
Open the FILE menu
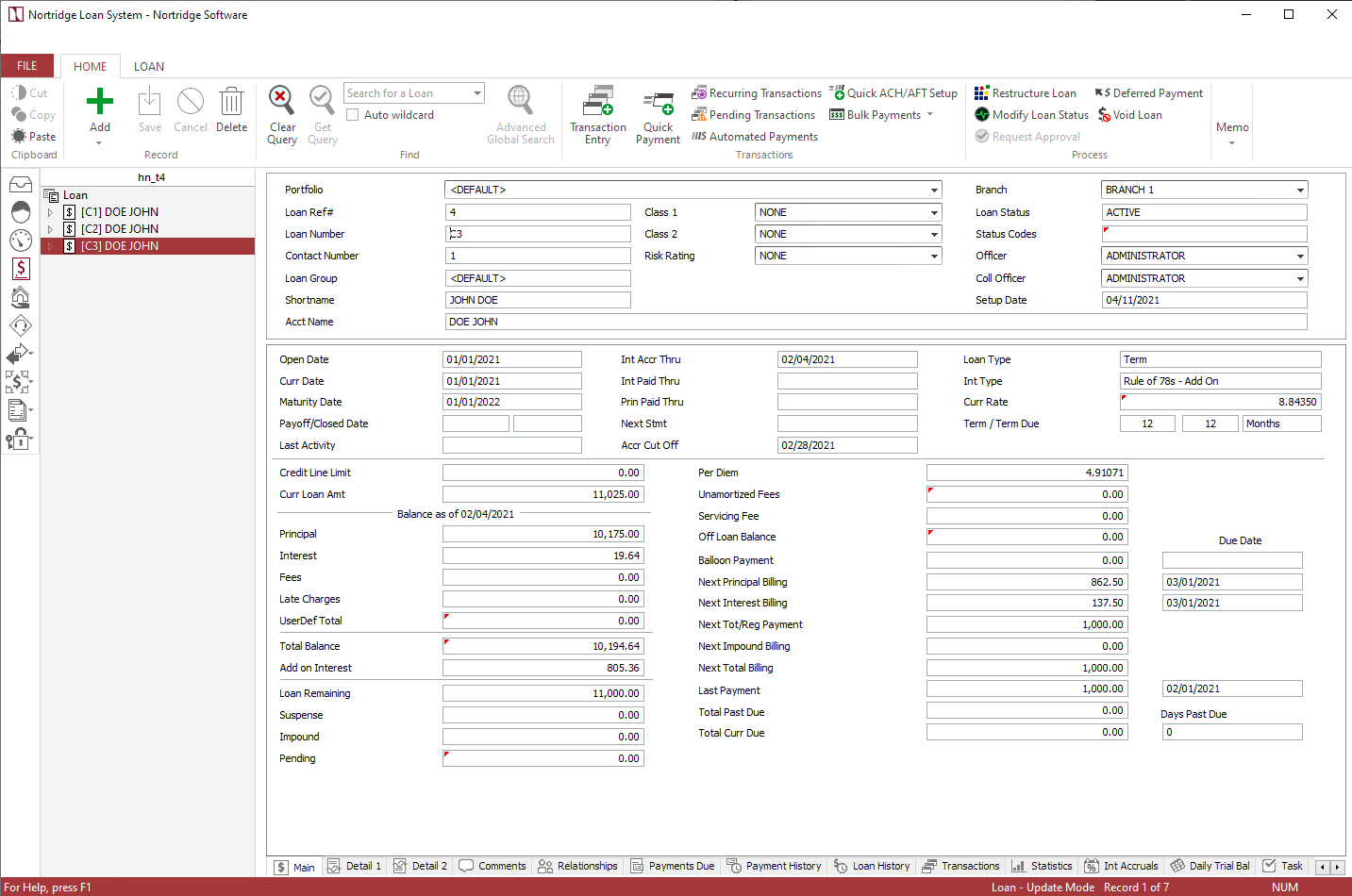27,66
